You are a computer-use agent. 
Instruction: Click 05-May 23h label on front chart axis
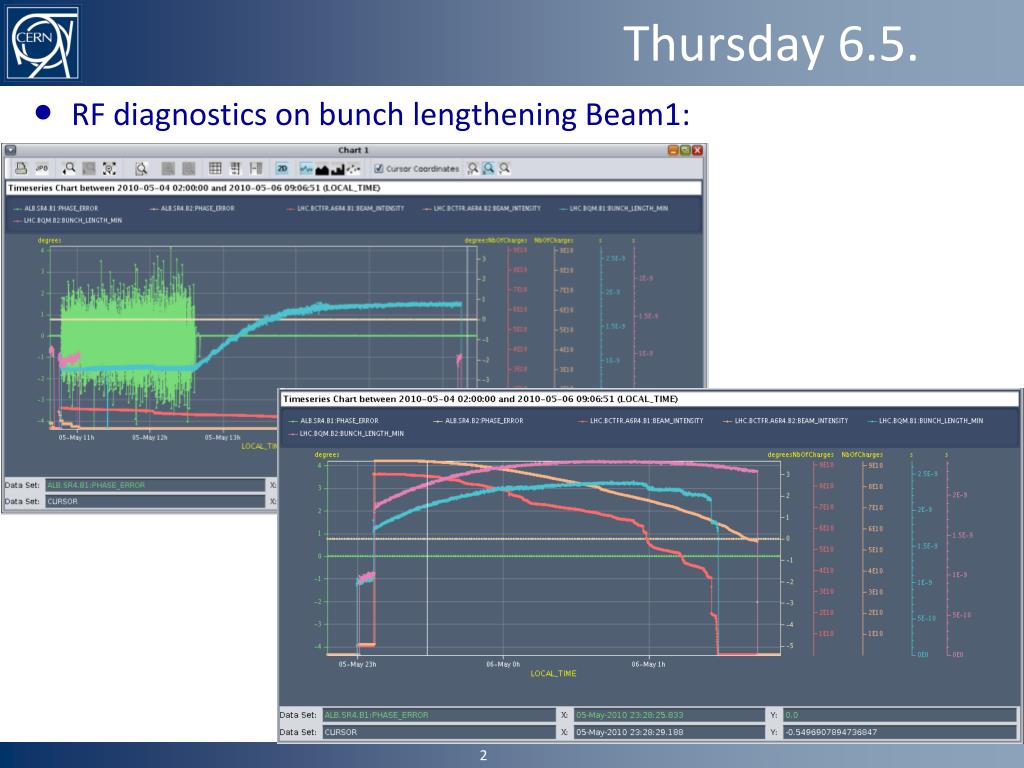[357, 664]
